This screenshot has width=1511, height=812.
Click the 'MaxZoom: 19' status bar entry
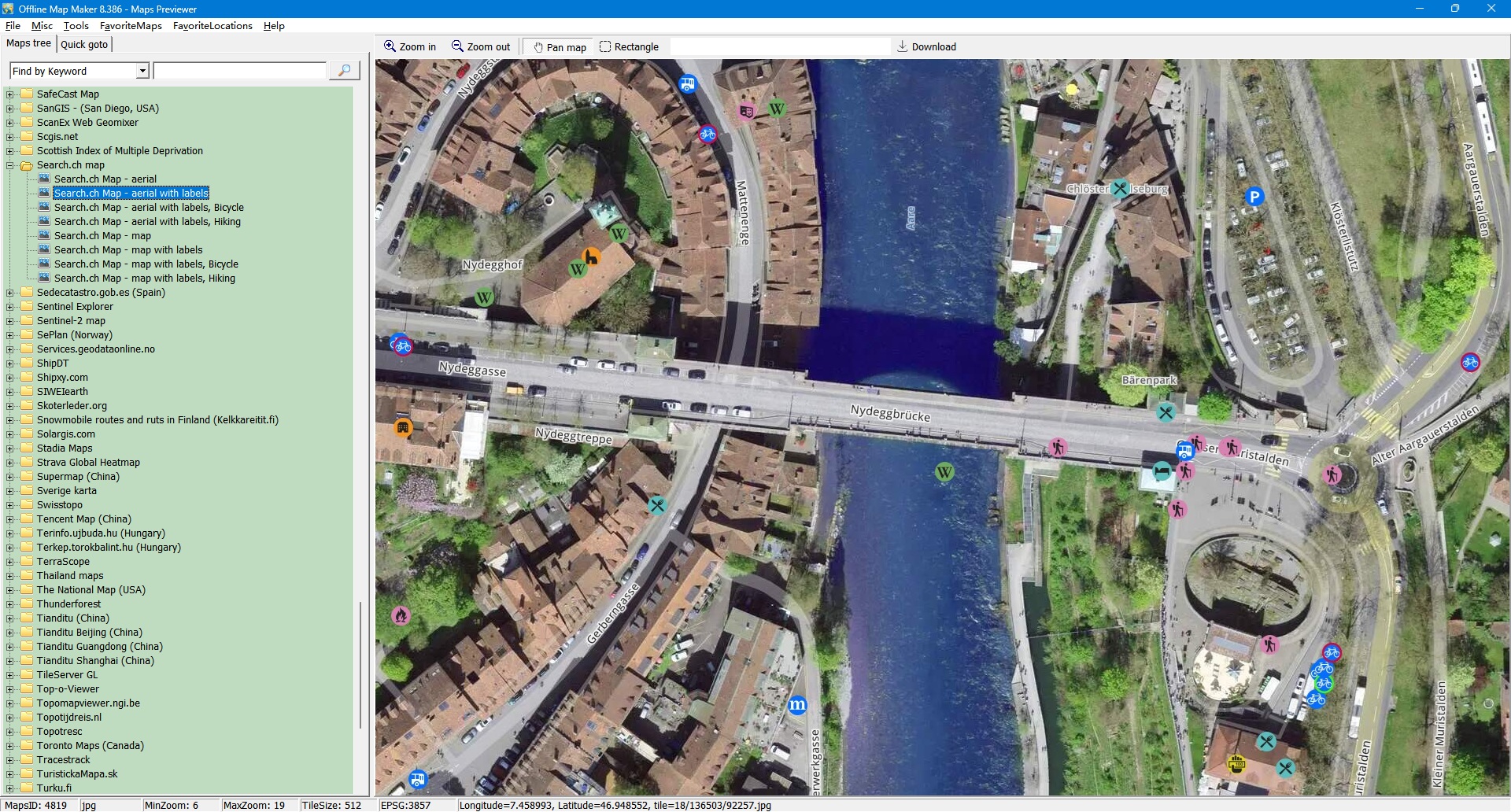(x=253, y=805)
